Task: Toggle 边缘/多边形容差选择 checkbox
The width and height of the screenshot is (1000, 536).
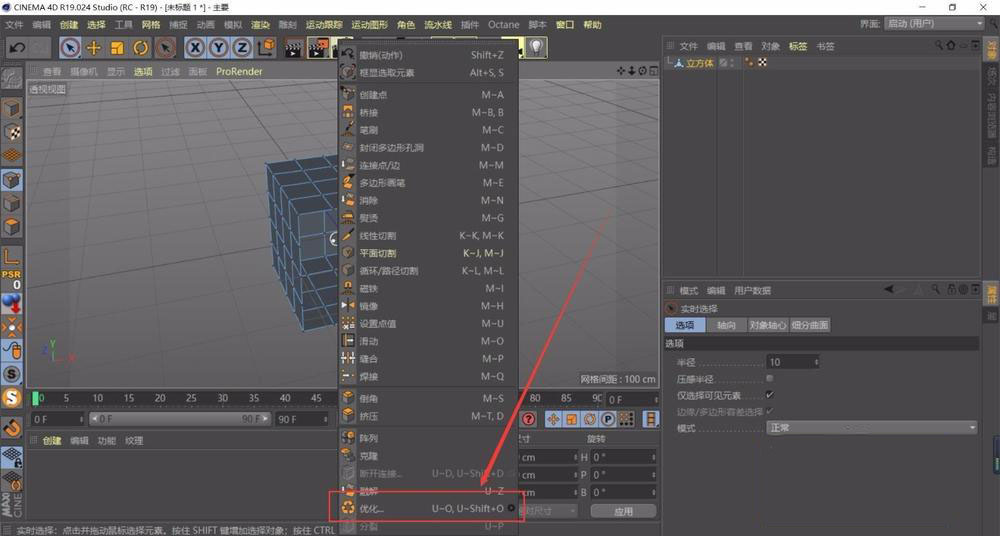Action: [x=770, y=411]
